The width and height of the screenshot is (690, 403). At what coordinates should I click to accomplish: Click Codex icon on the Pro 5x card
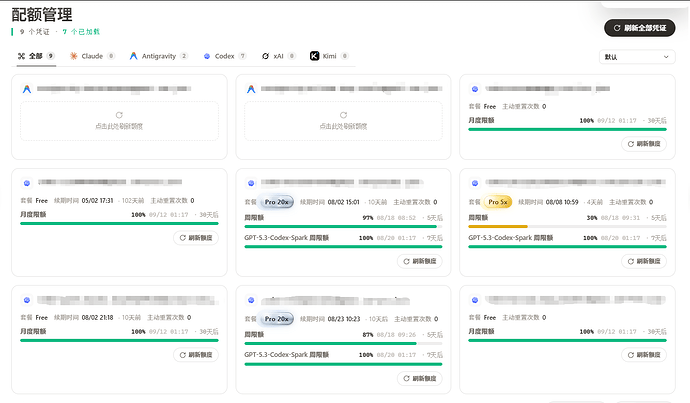click(475, 183)
